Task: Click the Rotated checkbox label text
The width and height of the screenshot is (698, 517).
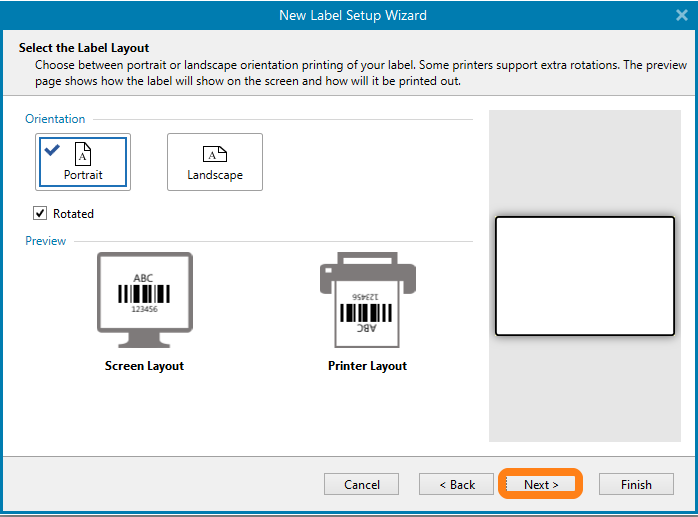Action: (x=73, y=213)
